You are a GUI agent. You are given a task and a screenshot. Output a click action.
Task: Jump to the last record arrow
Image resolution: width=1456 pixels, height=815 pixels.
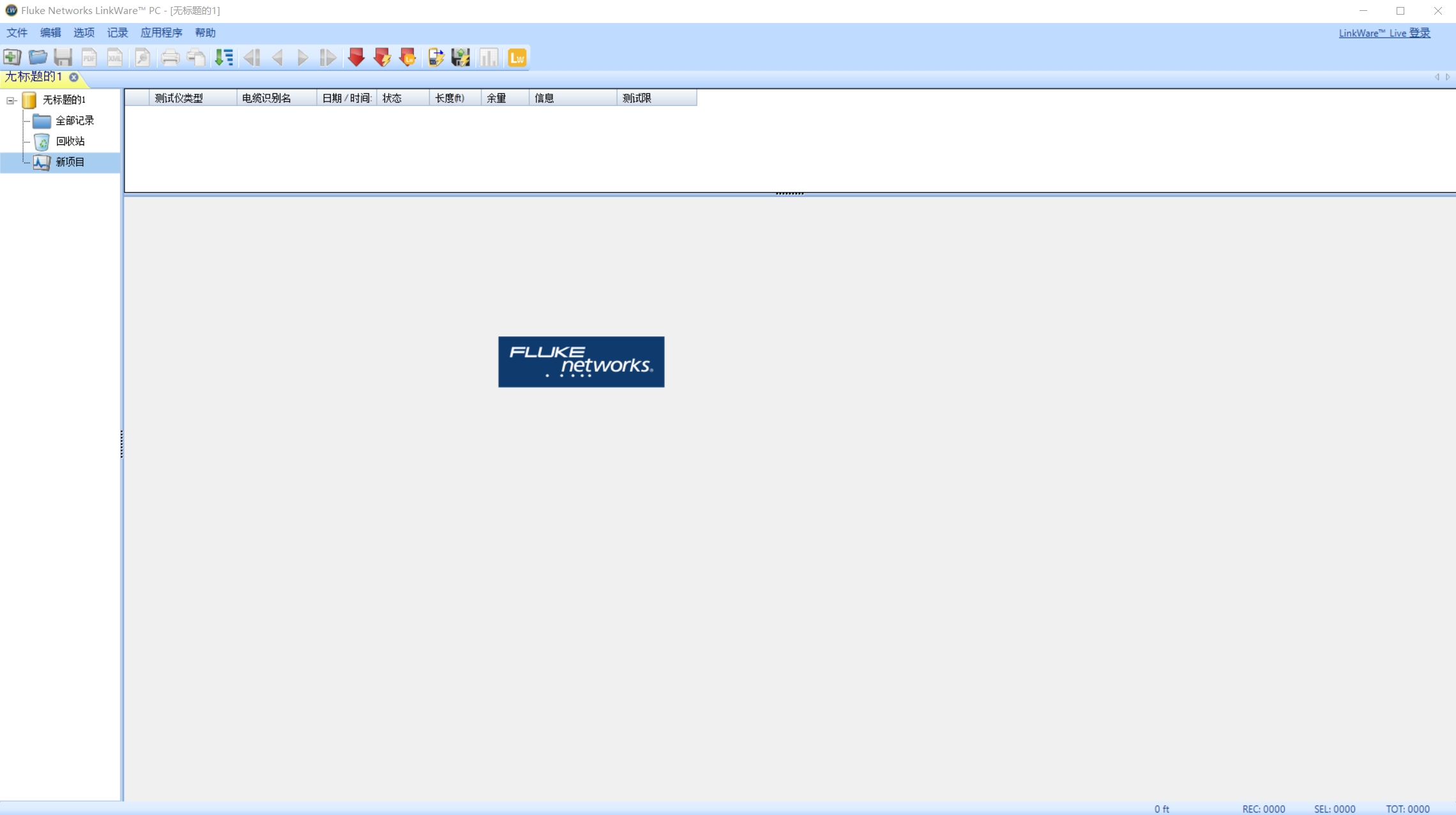pos(328,57)
